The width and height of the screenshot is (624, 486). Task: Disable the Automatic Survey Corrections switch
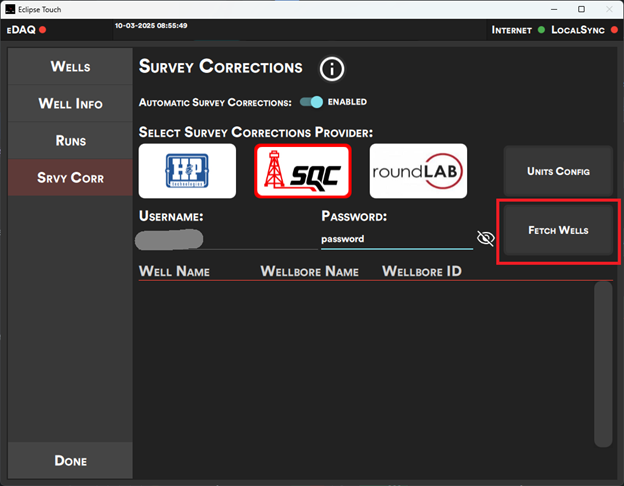coord(311,102)
